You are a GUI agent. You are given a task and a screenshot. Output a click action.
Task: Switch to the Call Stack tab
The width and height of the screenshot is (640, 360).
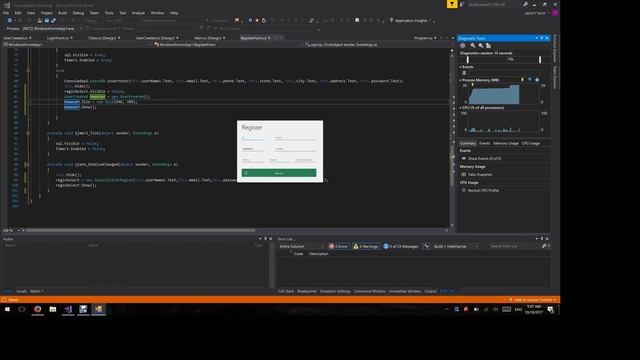286,291
